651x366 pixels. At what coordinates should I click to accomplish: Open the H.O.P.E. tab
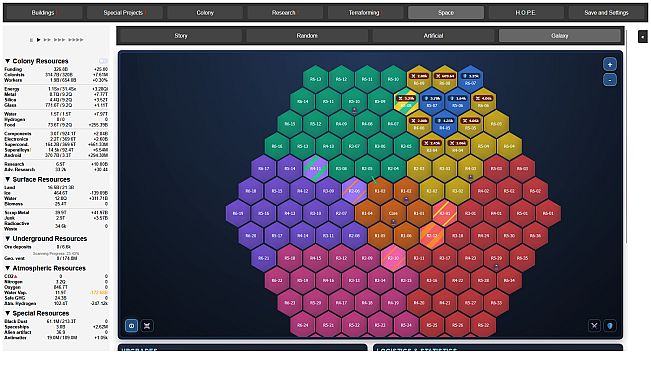(525, 12)
